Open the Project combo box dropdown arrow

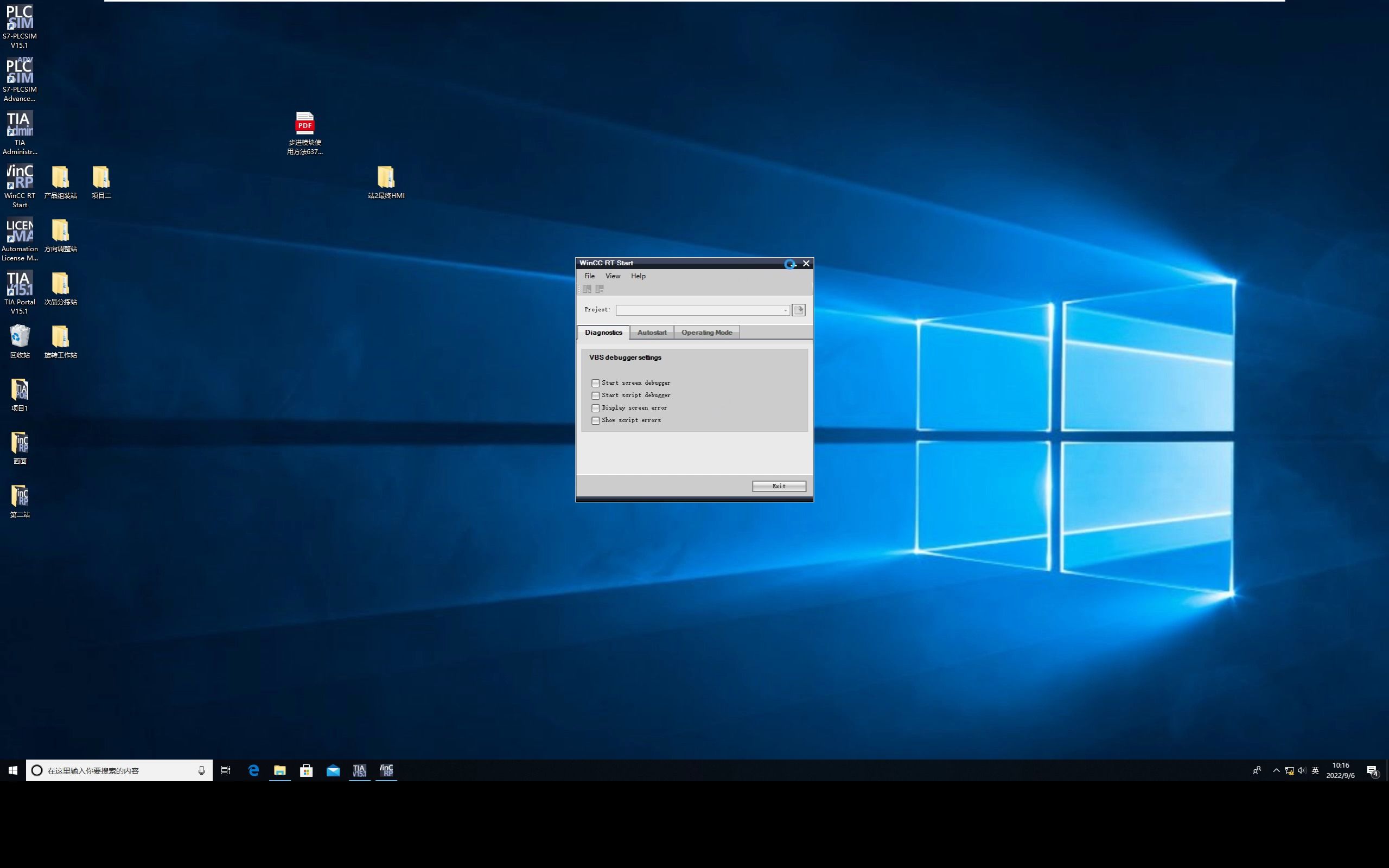pyautogui.click(x=785, y=310)
